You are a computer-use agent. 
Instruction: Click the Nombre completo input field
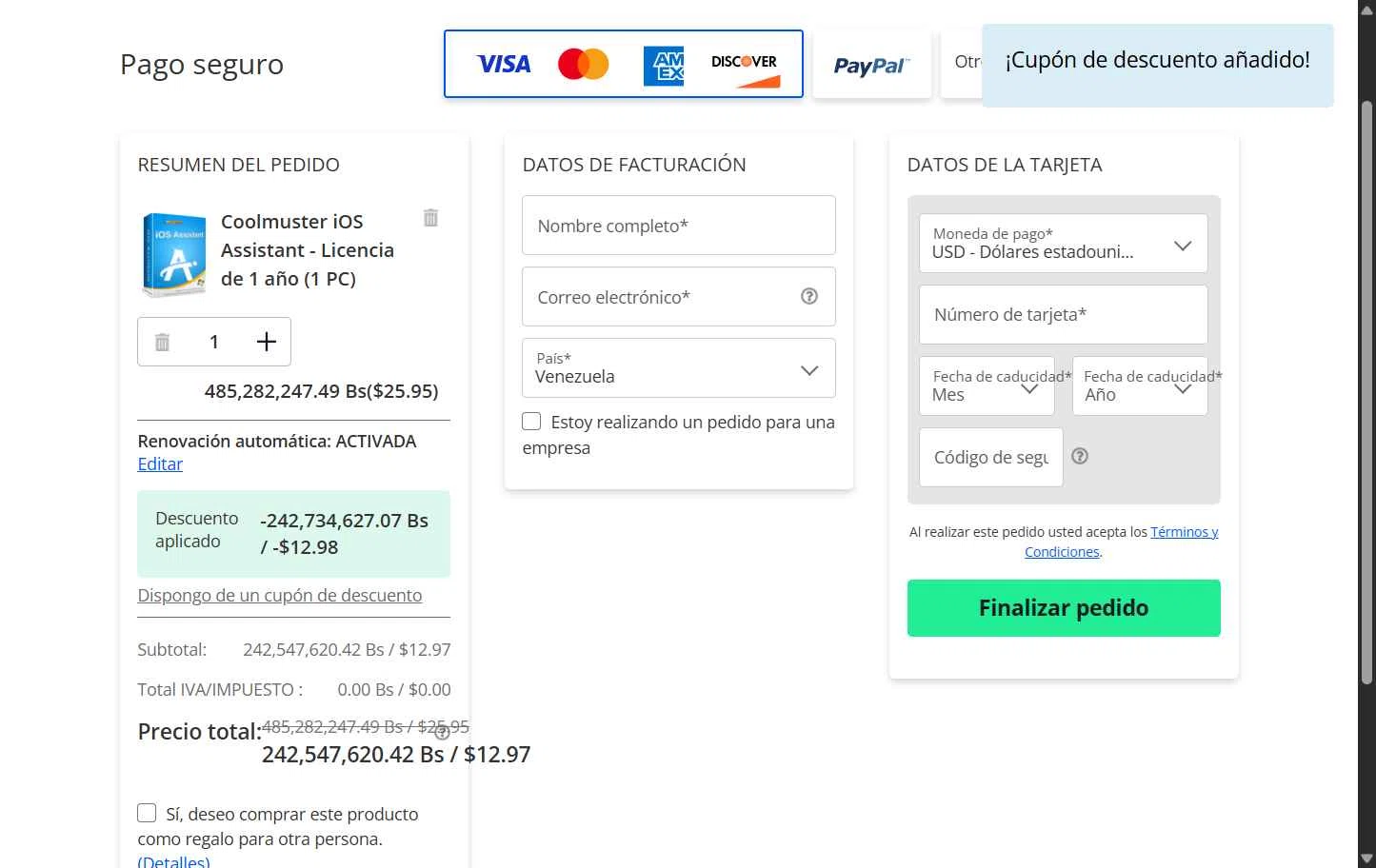pyautogui.click(x=678, y=226)
